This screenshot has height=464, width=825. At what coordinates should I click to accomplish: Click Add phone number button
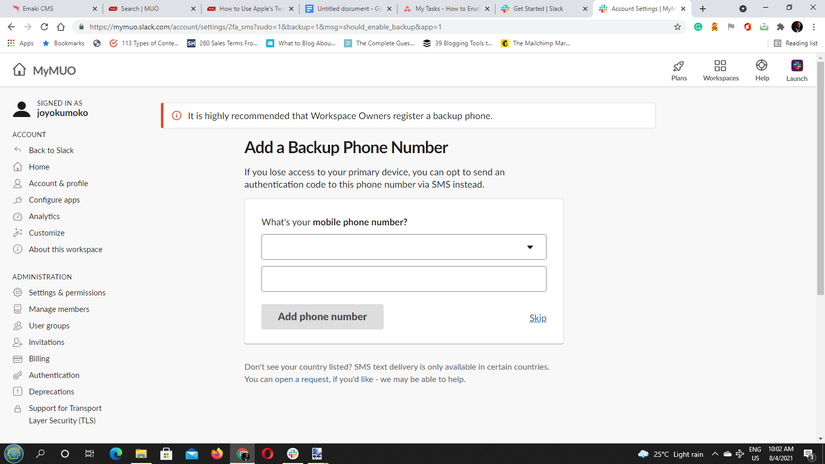click(322, 317)
